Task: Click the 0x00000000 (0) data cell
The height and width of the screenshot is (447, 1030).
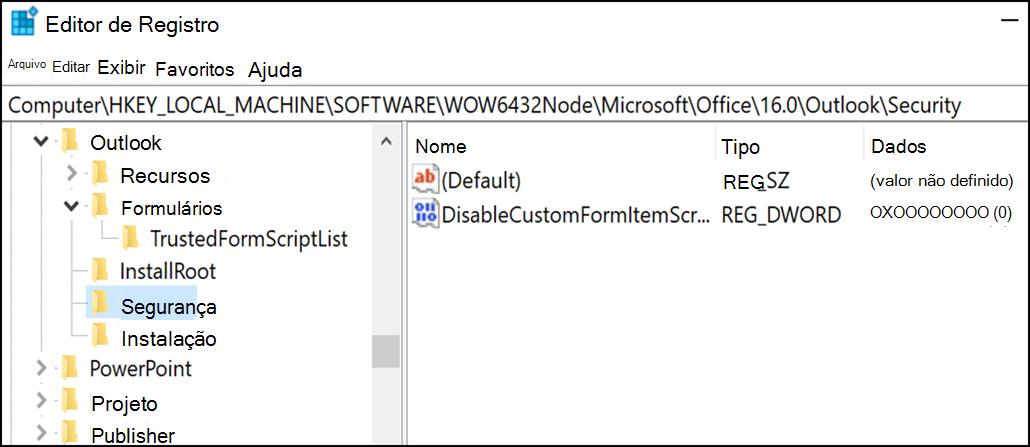Action: [941, 213]
